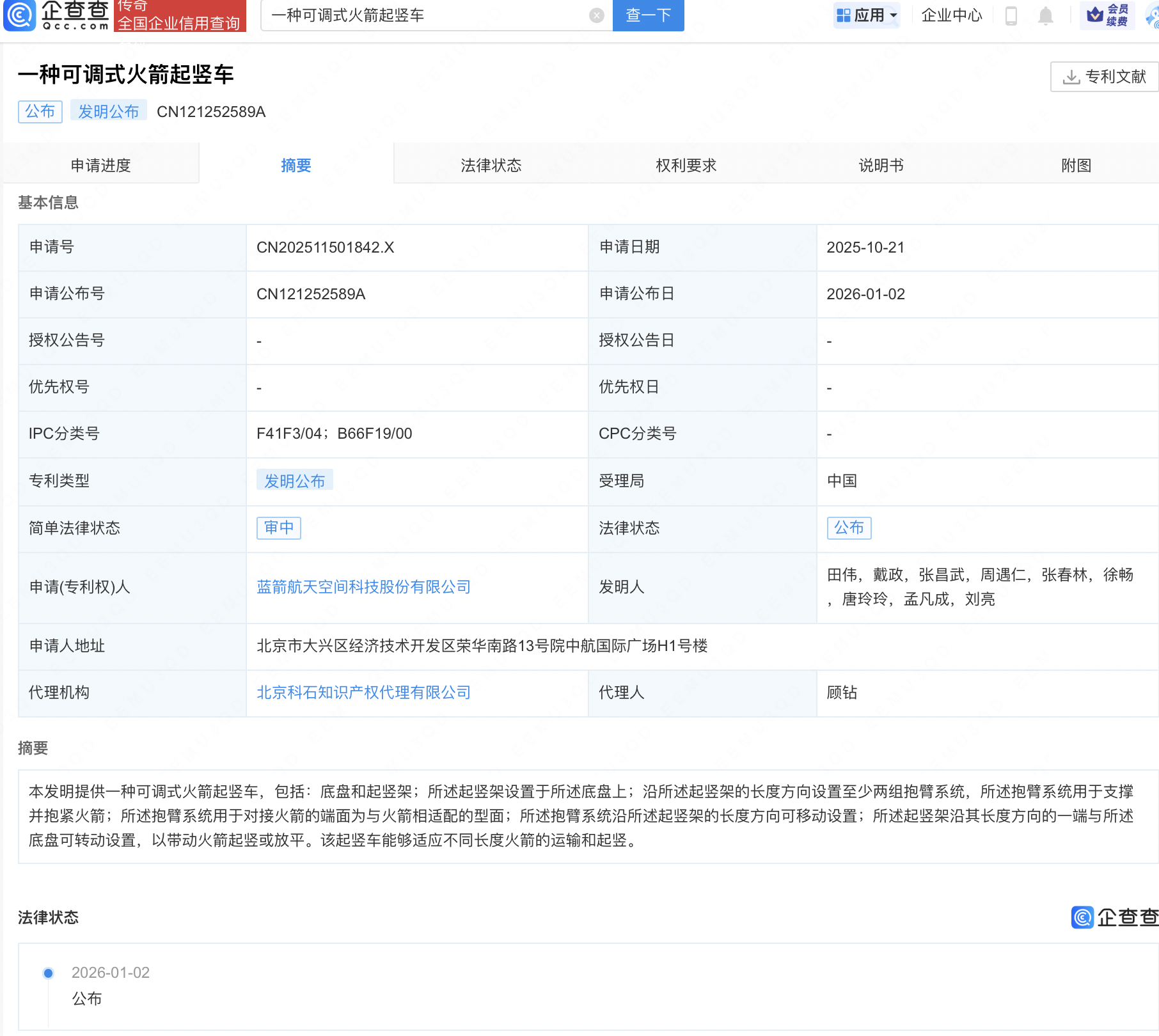Click the 发明公布 tag under title
Image resolution: width=1159 pixels, height=1036 pixels.
(x=108, y=111)
